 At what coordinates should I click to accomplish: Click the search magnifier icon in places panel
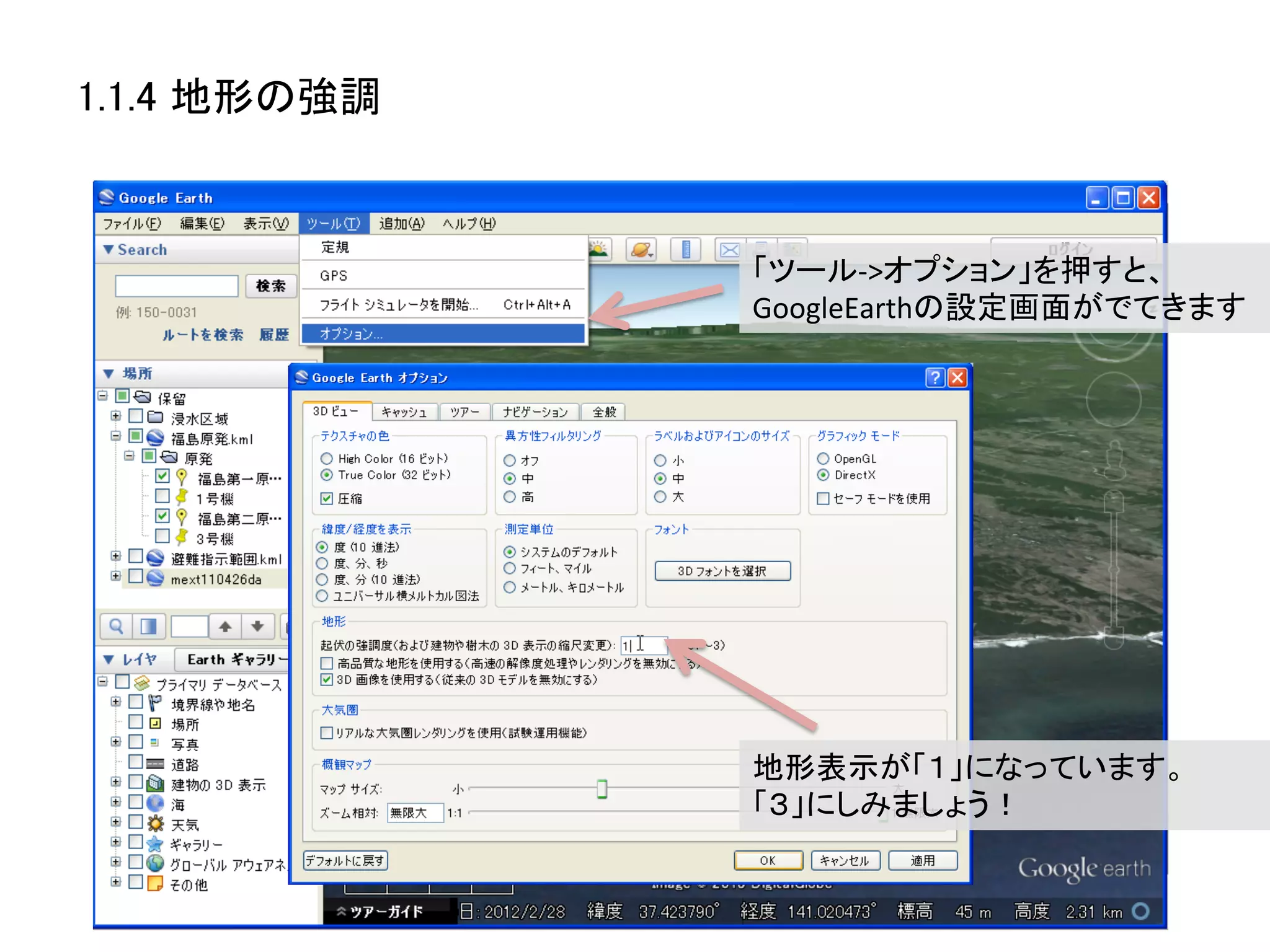[x=116, y=626]
